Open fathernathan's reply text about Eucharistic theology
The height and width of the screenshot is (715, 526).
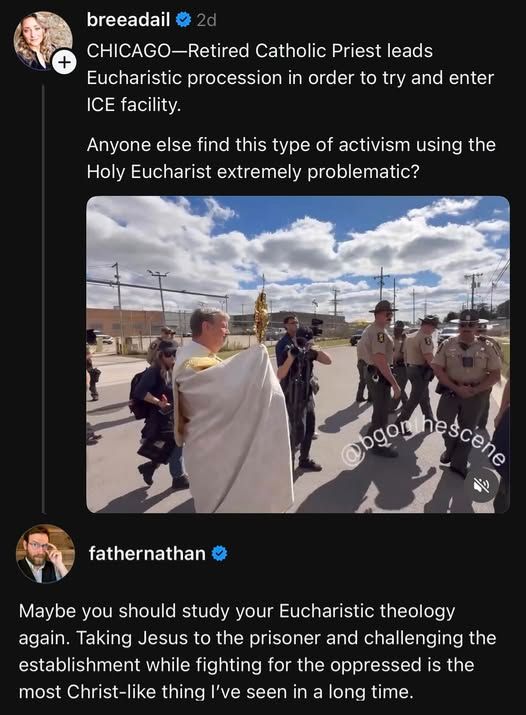(257, 651)
